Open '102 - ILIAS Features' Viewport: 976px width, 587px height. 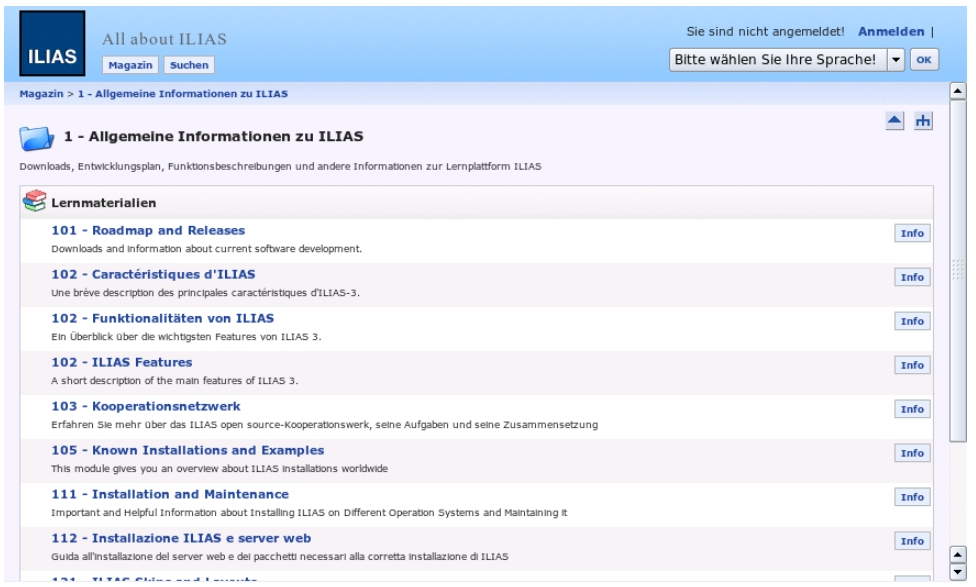(121, 362)
